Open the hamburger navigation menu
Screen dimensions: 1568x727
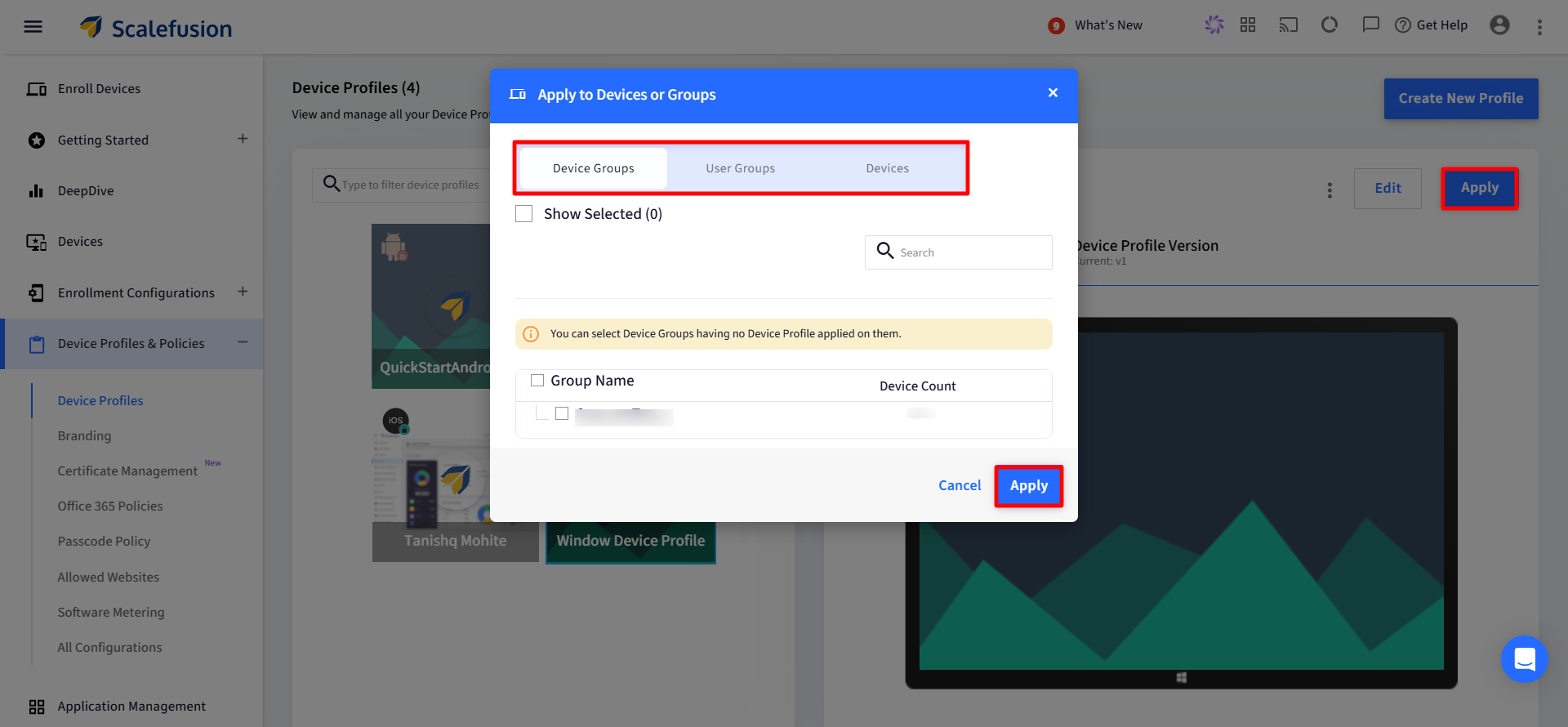(33, 27)
